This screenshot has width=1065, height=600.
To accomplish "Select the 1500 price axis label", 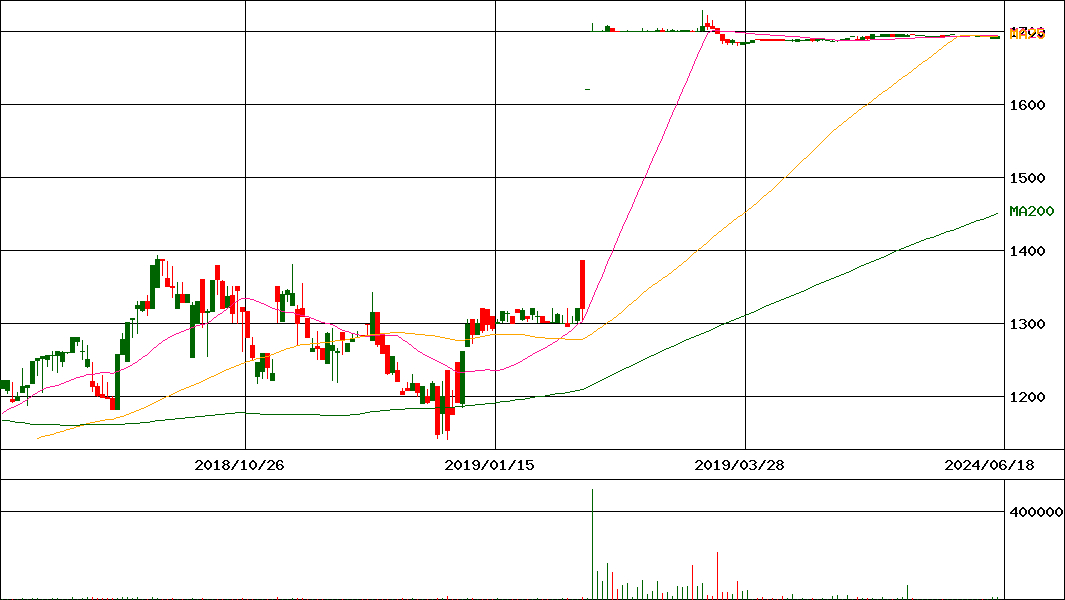I will tap(1027, 178).
